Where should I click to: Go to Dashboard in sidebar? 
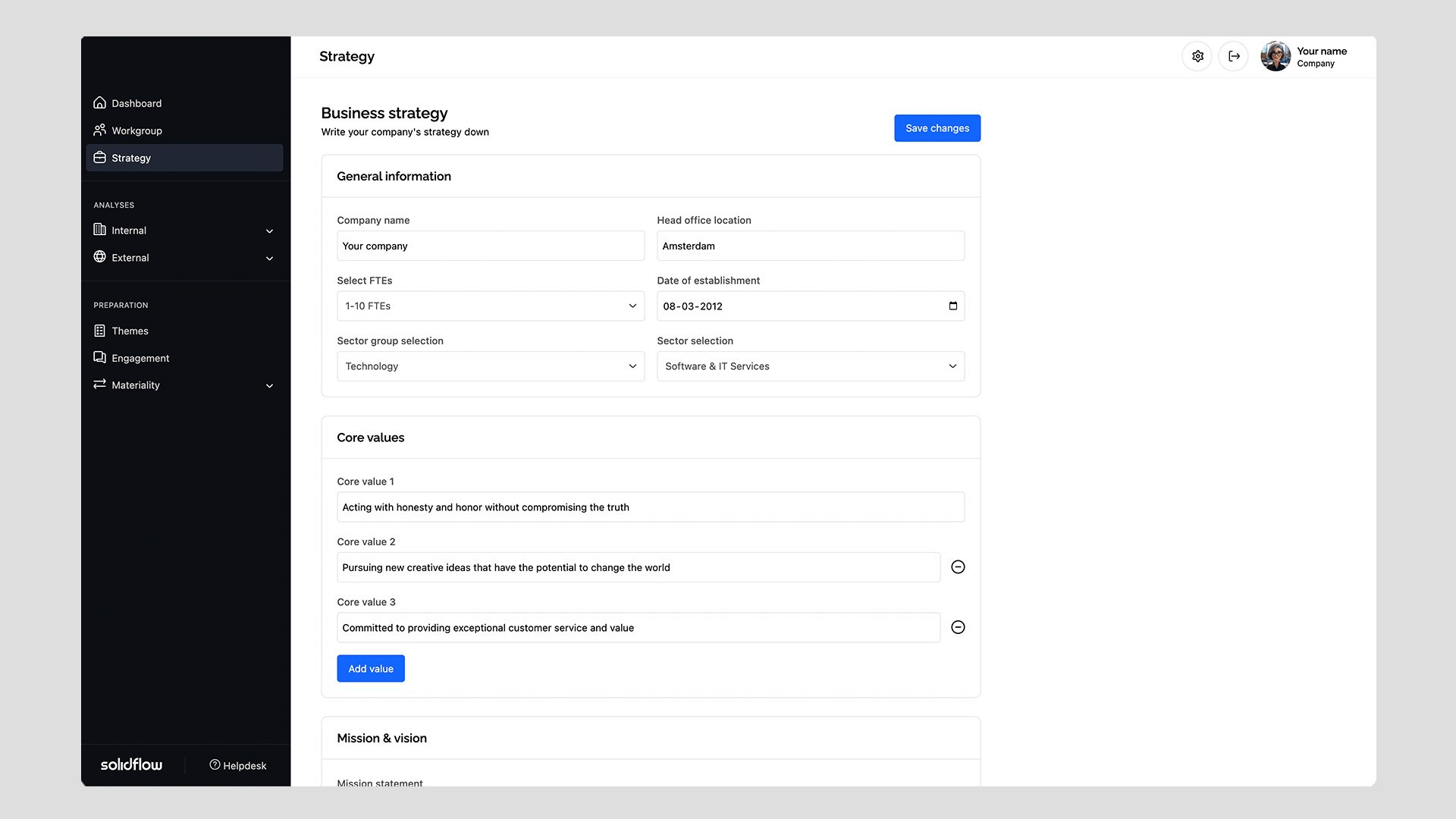click(x=136, y=103)
